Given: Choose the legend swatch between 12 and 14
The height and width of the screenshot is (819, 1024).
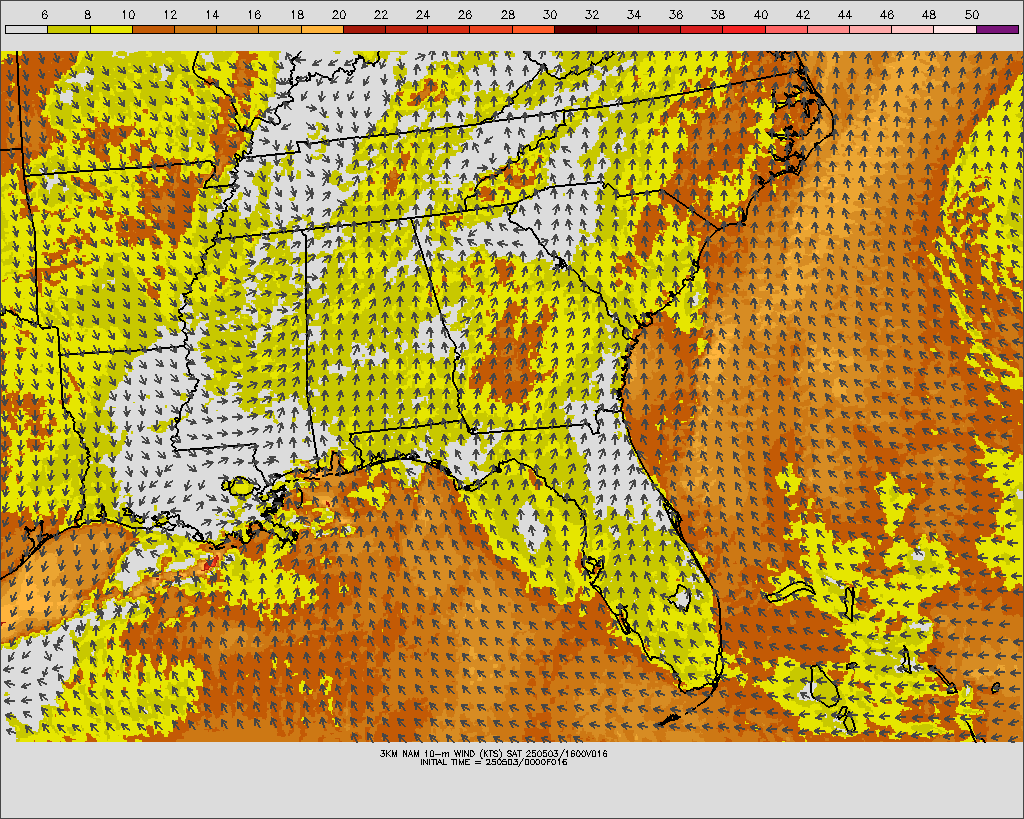Looking at the screenshot, I should tap(196, 29).
